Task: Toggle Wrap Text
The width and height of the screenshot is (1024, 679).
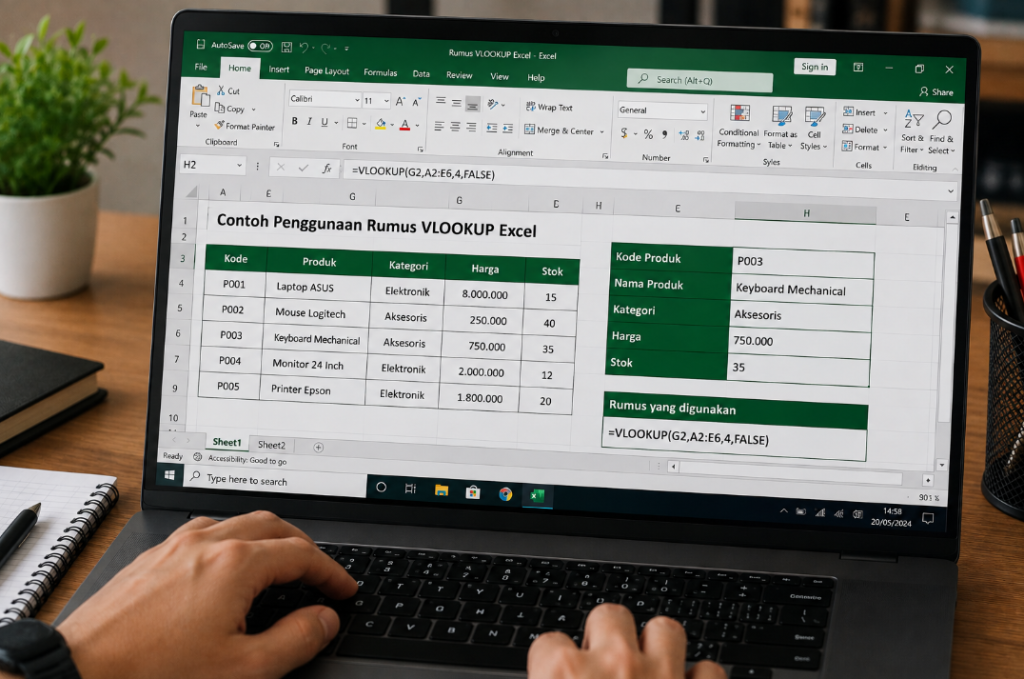Action: [x=549, y=107]
